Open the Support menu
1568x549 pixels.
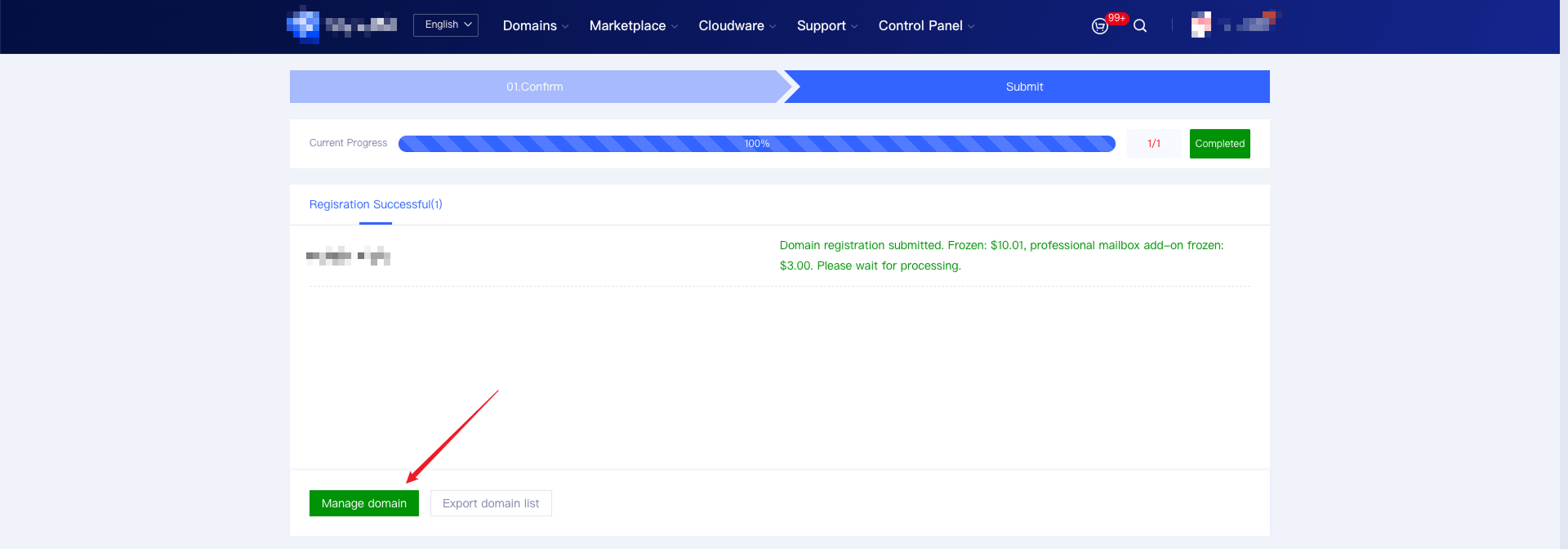tap(826, 26)
